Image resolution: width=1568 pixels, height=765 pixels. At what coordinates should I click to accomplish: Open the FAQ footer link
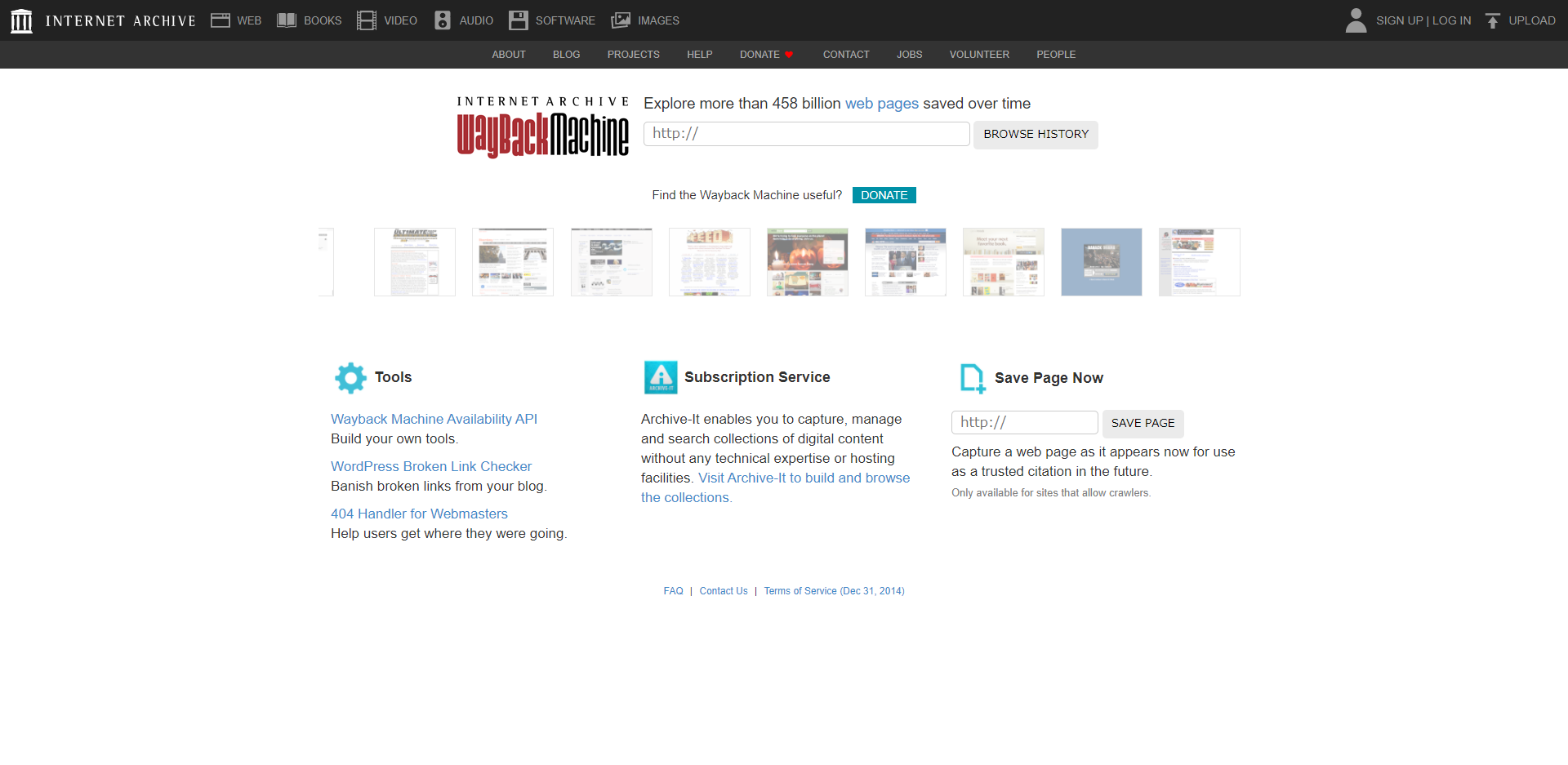(673, 591)
